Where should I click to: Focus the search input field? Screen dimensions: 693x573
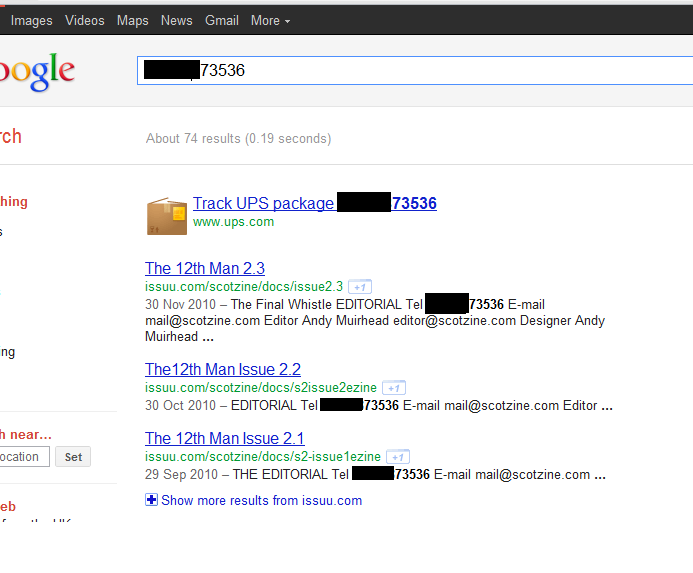tap(415, 70)
